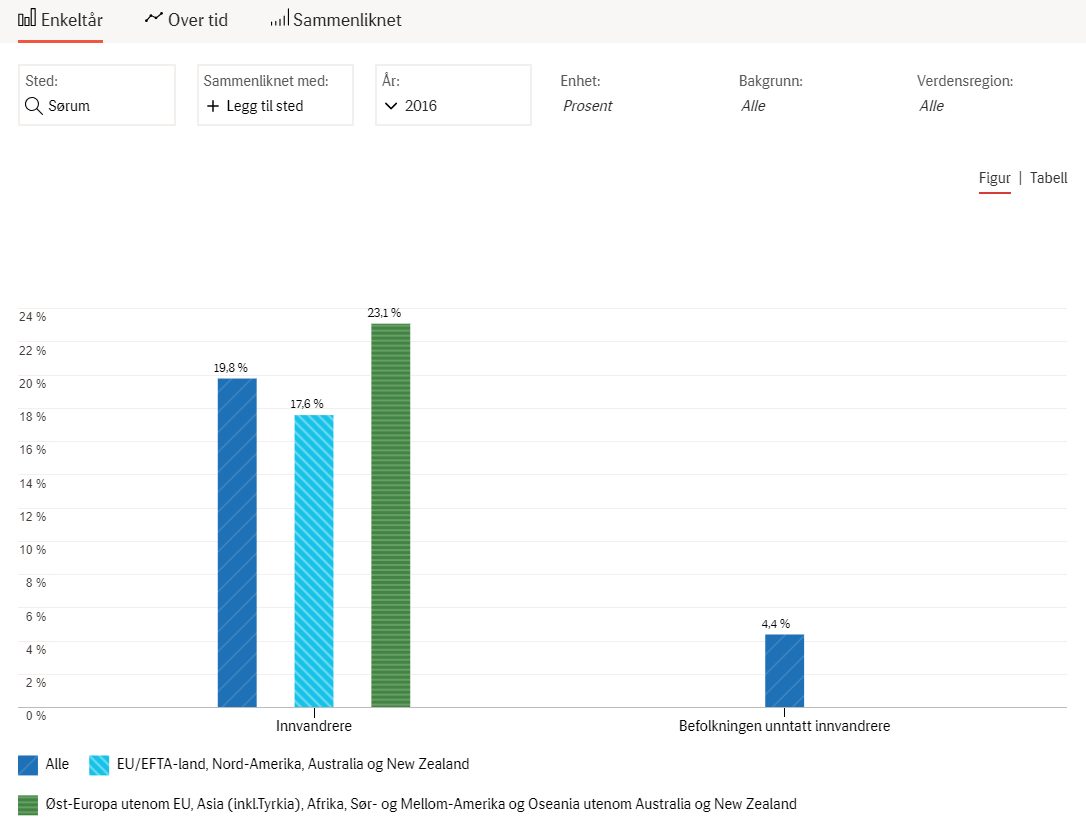This screenshot has height=834, width=1086.
Task: Open the Sammenliknet med selector
Action: point(276,95)
